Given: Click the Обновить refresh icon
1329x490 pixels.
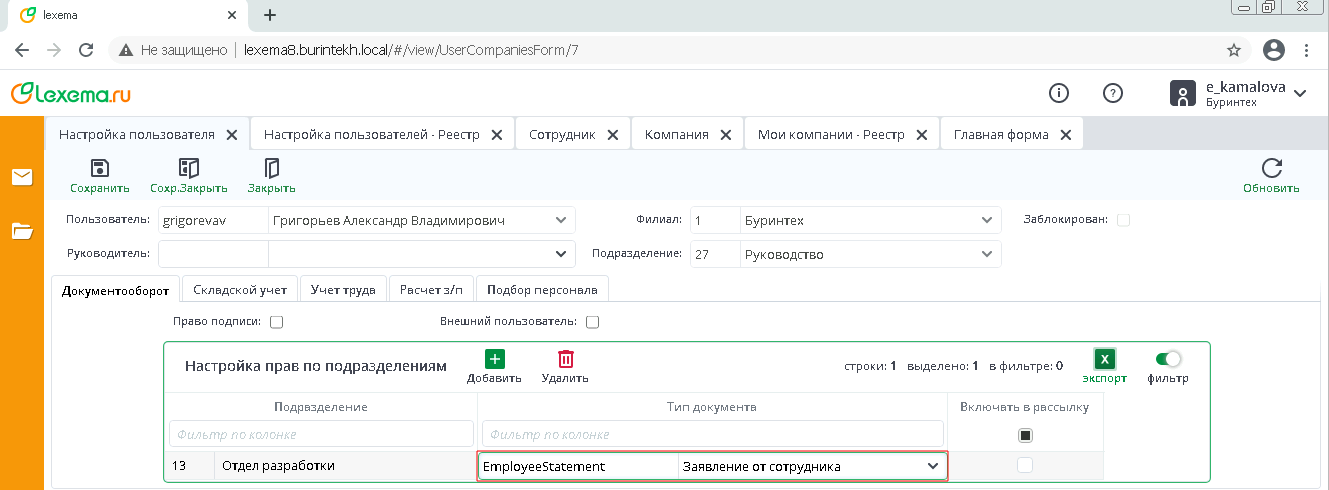Looking at the screenshot, I should pos(1271,169).
